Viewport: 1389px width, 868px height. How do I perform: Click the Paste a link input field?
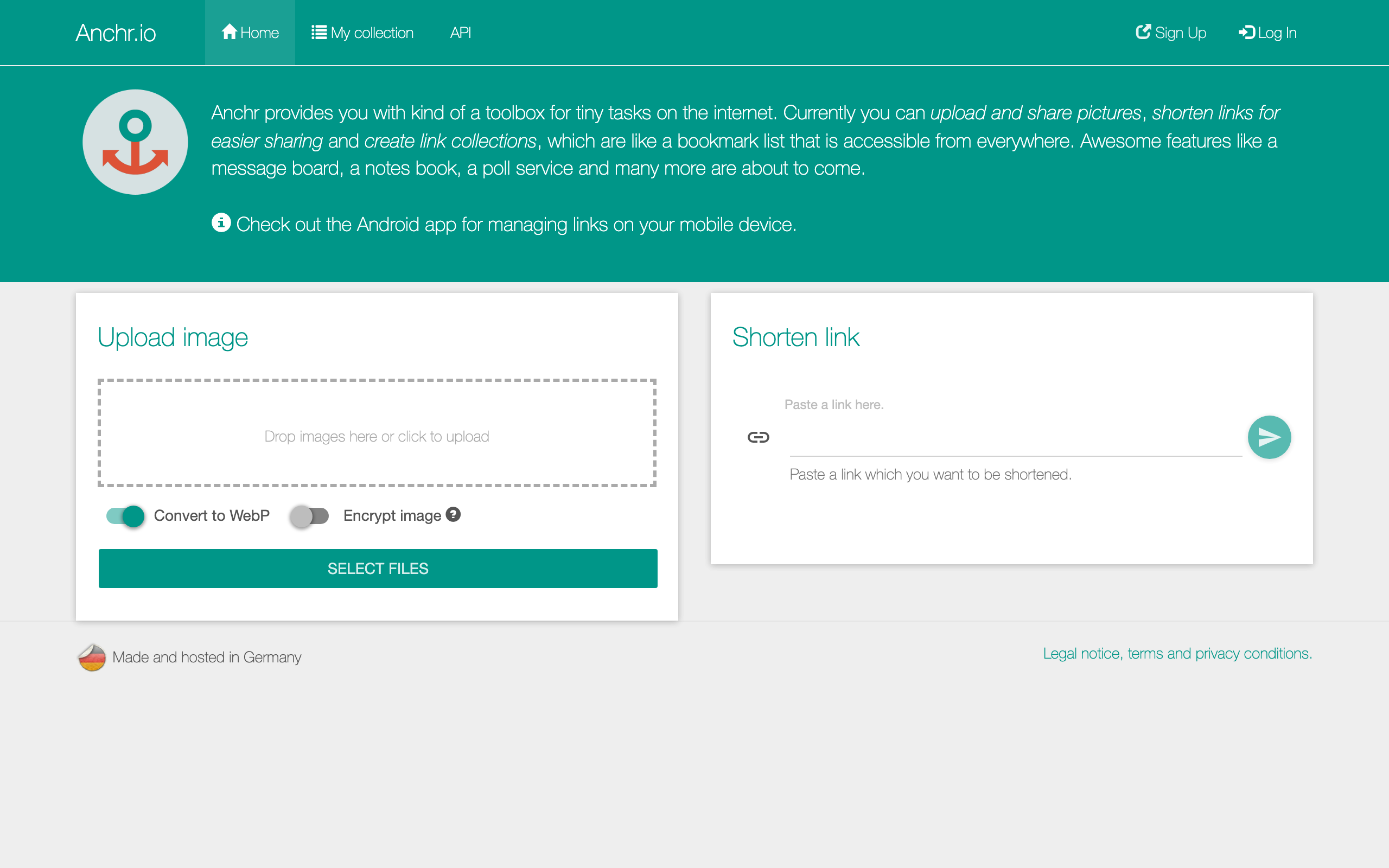click(1015, 440)
